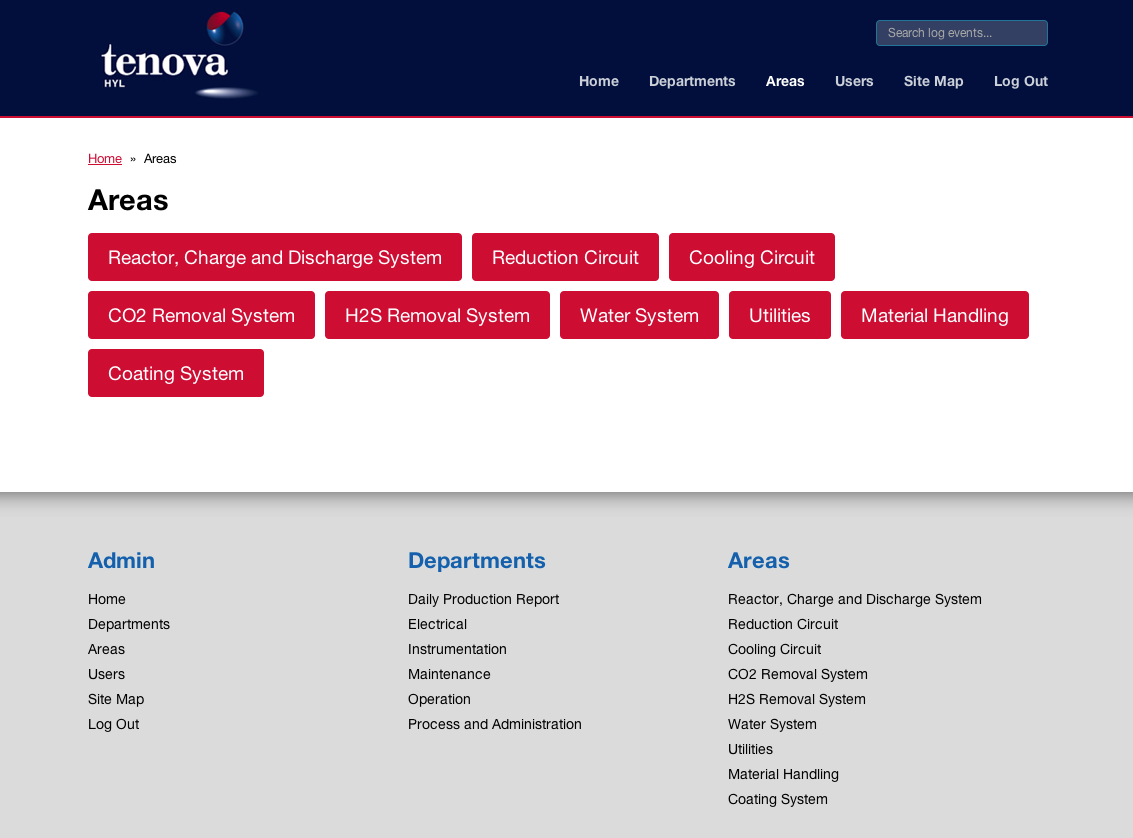Viewport: 1133px width, 838px height.
Task: Open Reactor, Charge and Discharge System button
Action: click(x=275, y=257)
